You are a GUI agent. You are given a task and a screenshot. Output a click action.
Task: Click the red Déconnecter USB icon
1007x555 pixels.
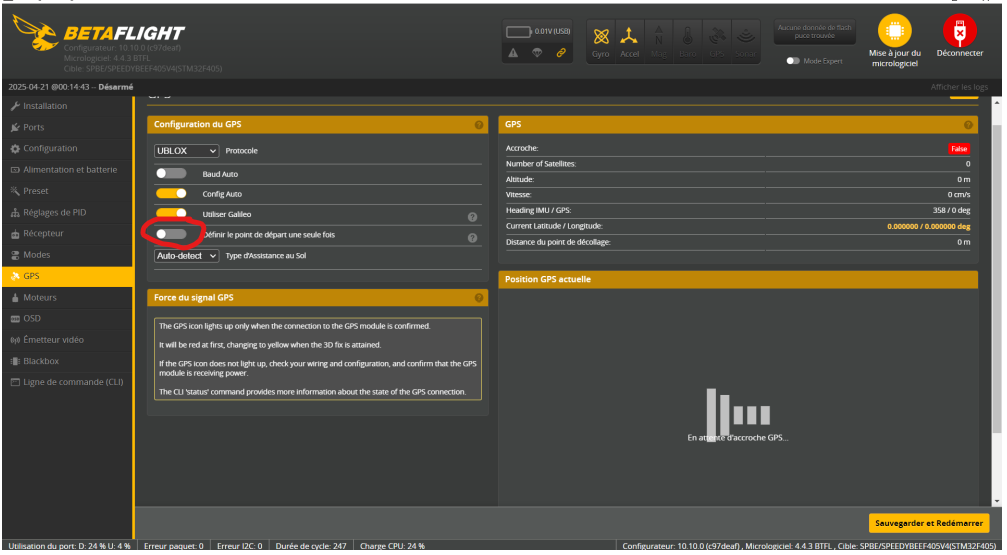(959, 32)
